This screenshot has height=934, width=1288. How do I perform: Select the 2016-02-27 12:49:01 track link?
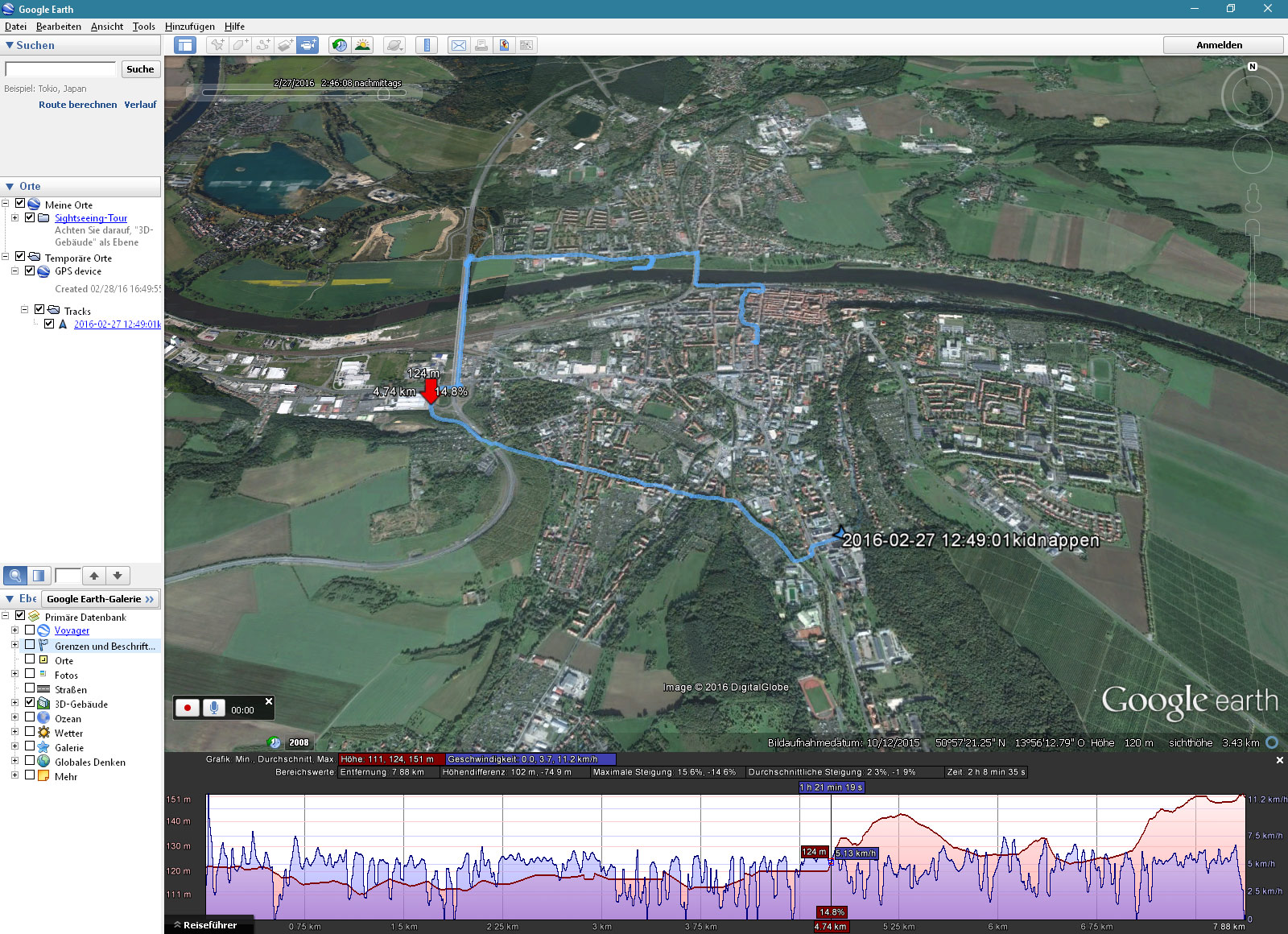point(118,324)
